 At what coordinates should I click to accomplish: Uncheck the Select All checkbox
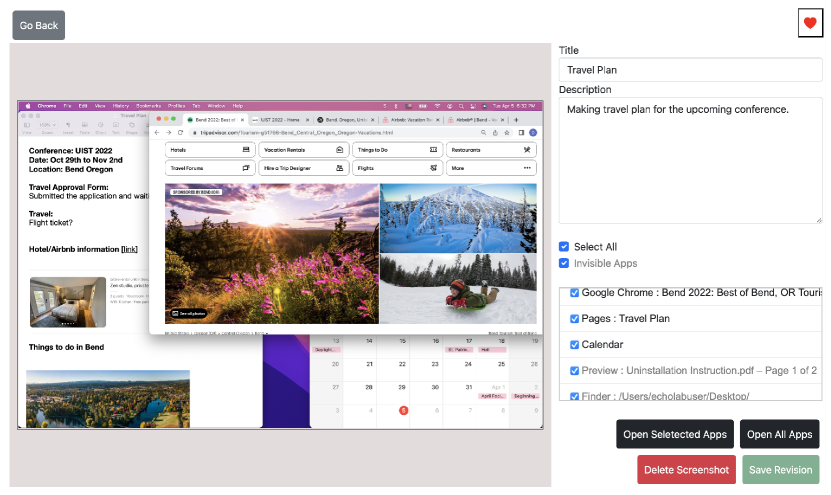point(564,246)
